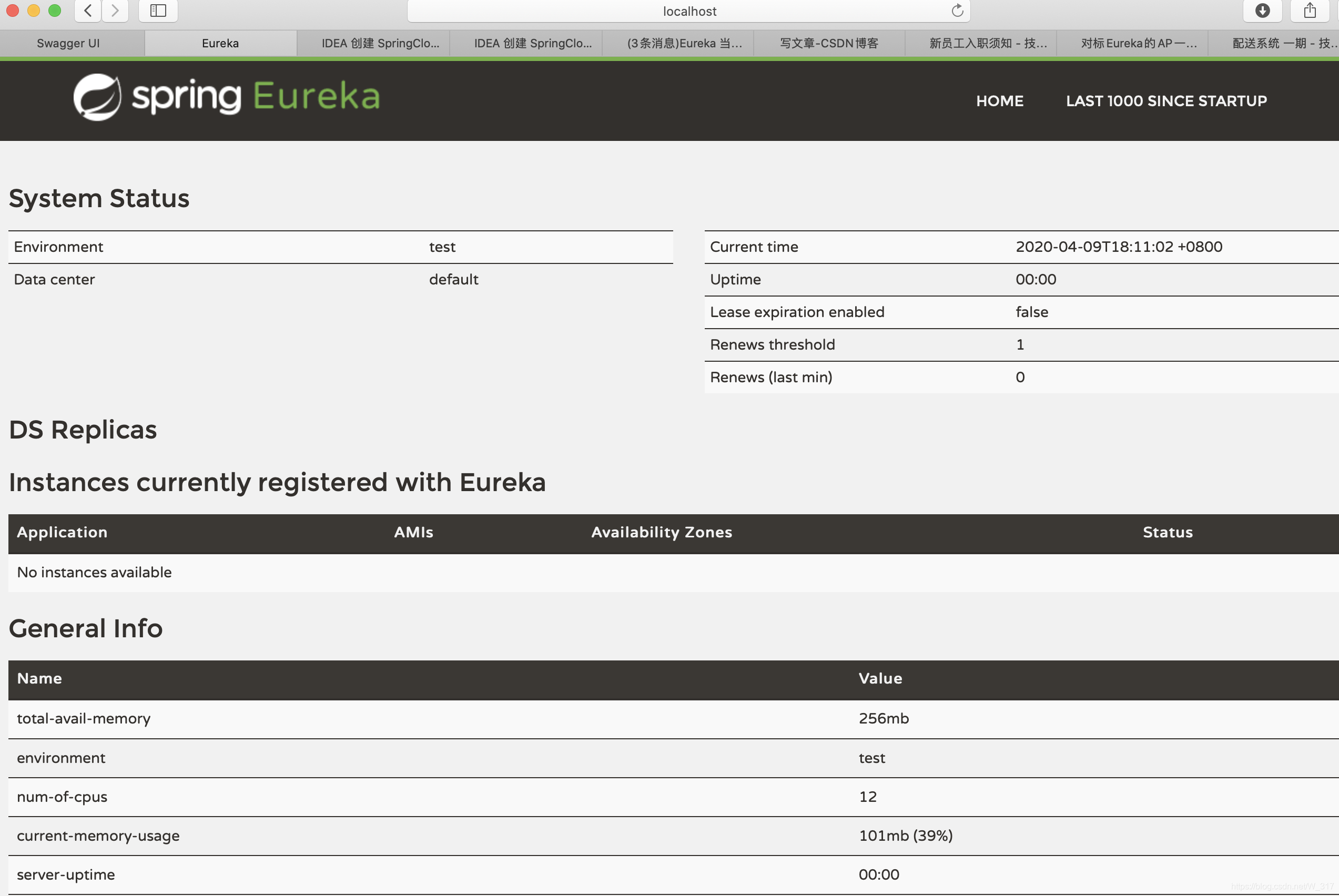Click the green fullscreen window button
This screenshot has width=1339, height=896.
click(x=55, y=11)
